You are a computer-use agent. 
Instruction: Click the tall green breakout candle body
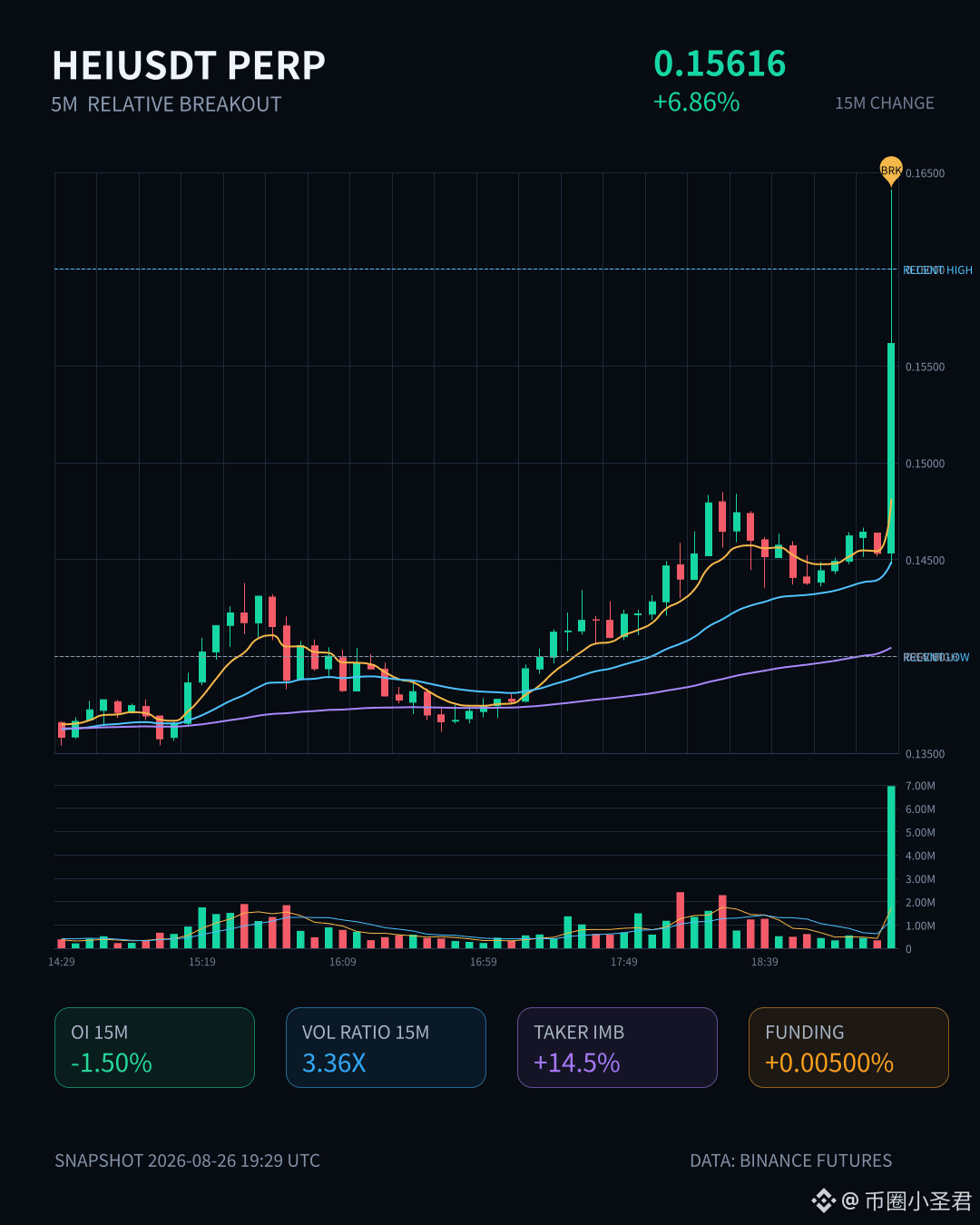pyautogui.click(x=891, y=448)
